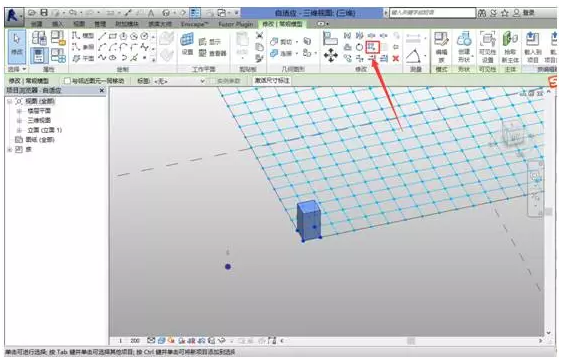The height and width of the screenshot is (360, 562).
Task: Open the Revit application menu button
Action: coord(14,16)
